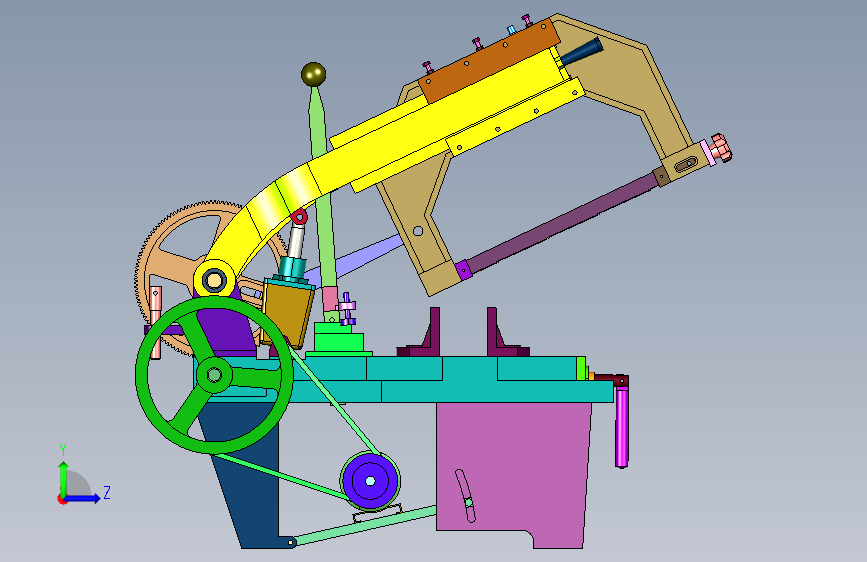This screenshot has width=867, height=562.
Task: Select the curved slot in the magenta cabinet
Action: [465, 496]
